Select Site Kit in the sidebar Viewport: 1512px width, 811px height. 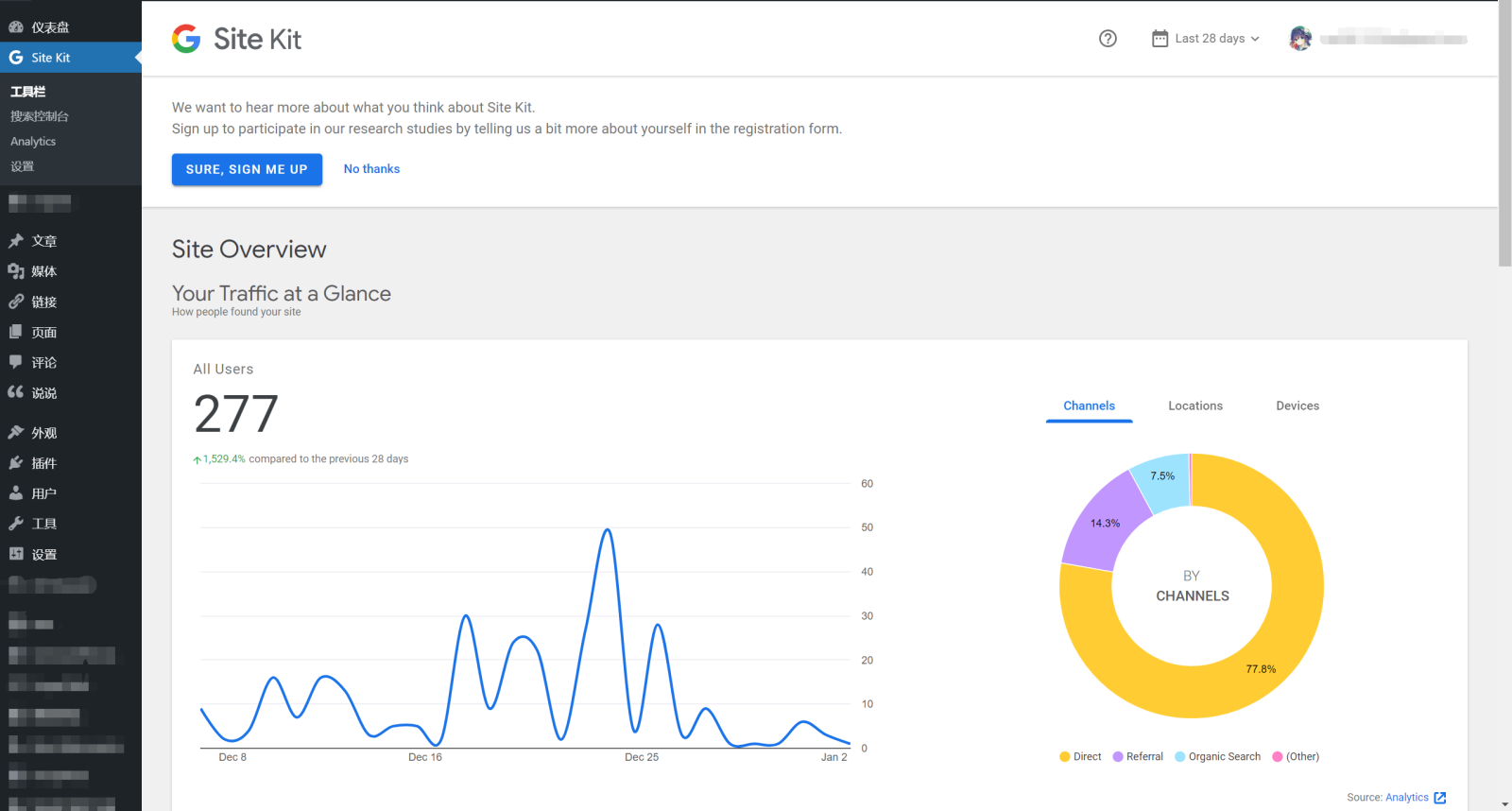click(x=71, y=58)
